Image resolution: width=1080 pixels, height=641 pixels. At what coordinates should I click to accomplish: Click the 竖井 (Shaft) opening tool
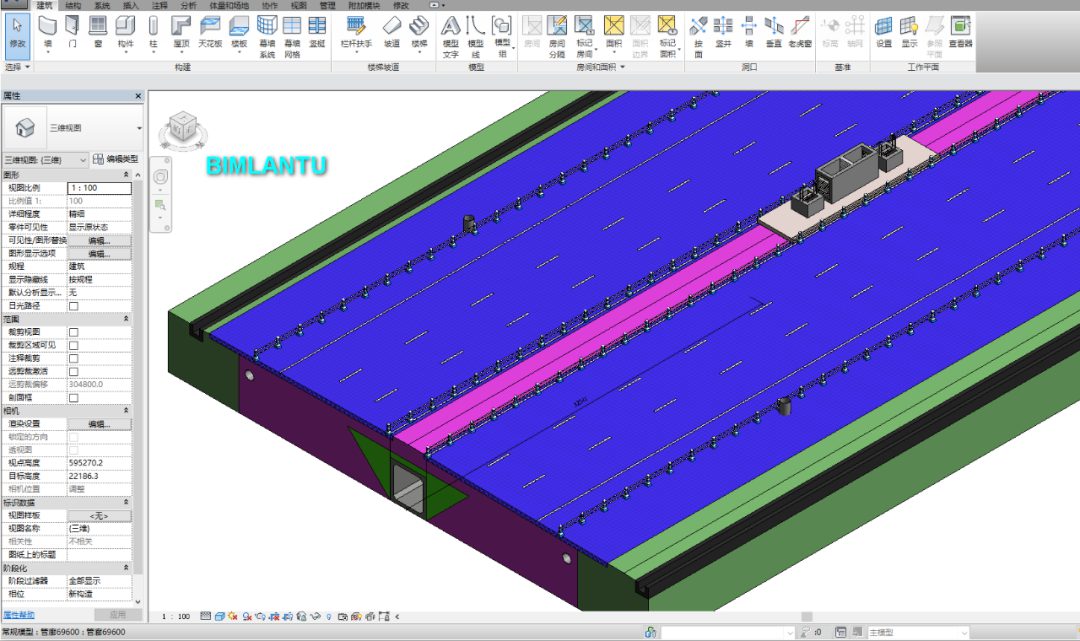tap(723, 32)
